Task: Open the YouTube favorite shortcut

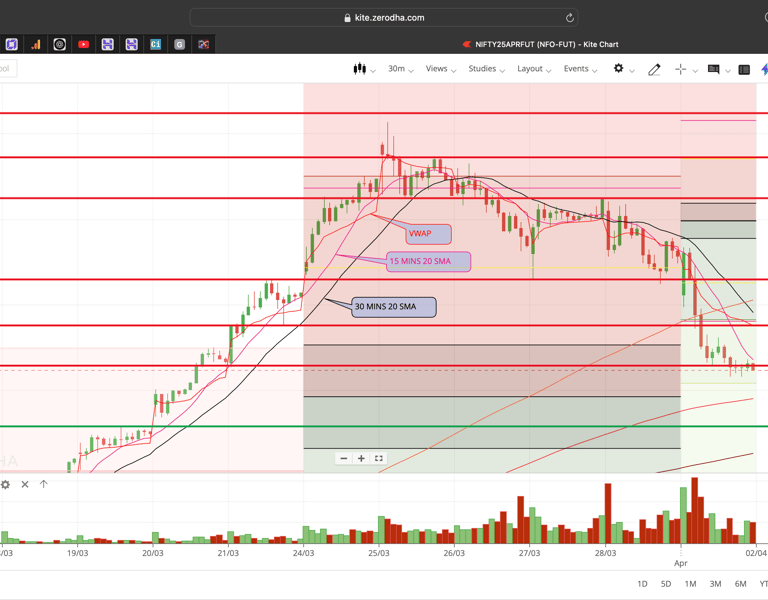Action: click(84, 45)
